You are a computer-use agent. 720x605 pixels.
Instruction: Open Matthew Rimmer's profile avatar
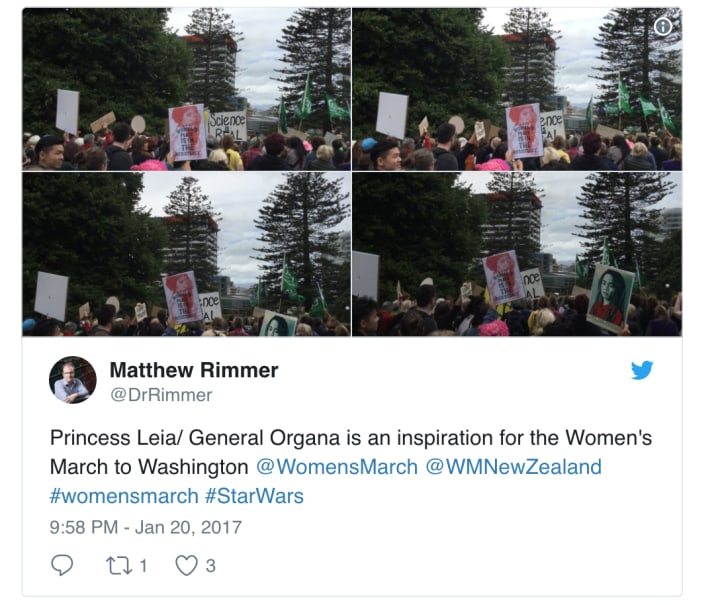coord(73,380)
